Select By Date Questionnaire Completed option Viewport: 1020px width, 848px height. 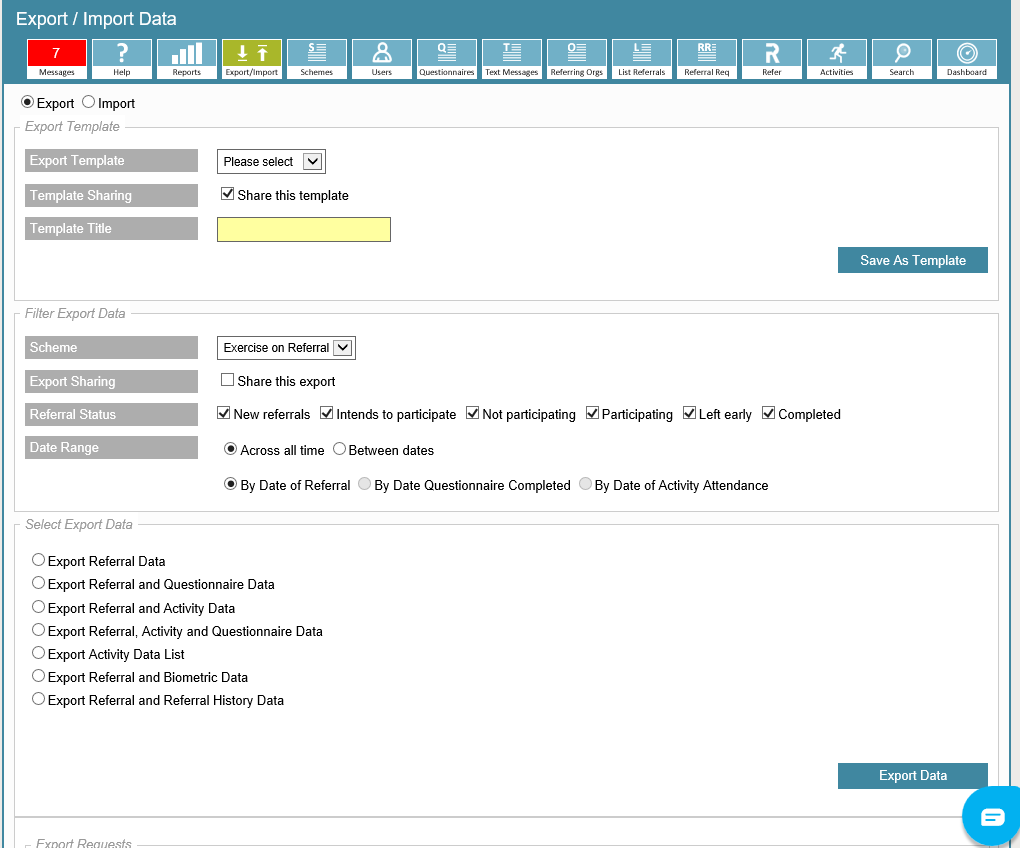coord(365,484)
